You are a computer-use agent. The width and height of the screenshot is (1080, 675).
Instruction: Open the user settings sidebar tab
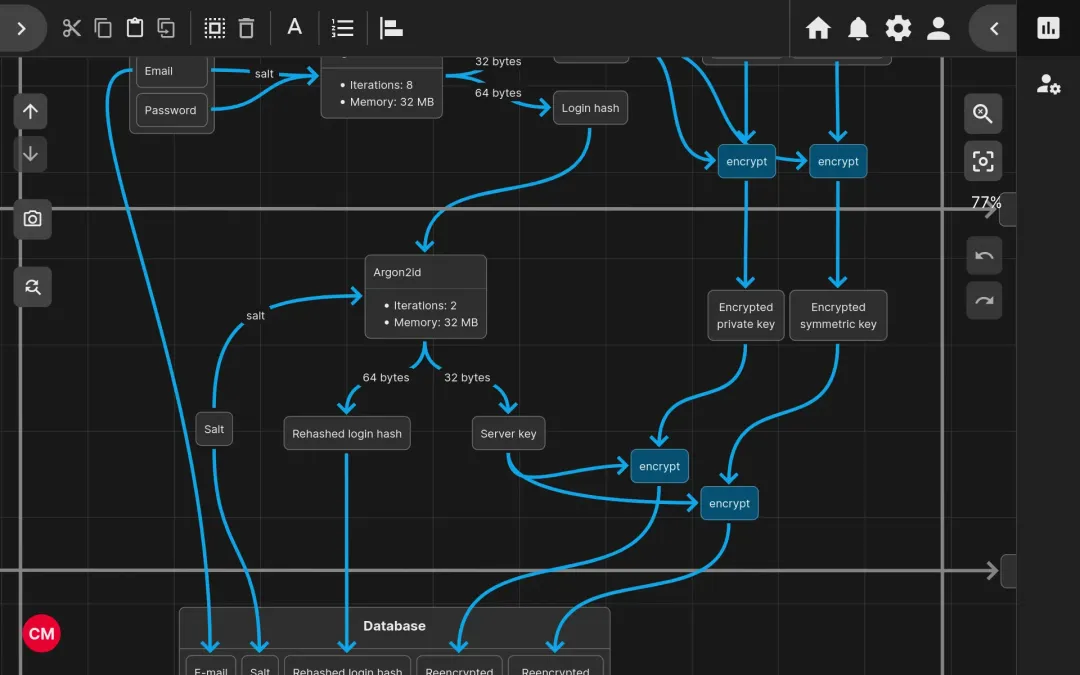[x=1048, y=85]
